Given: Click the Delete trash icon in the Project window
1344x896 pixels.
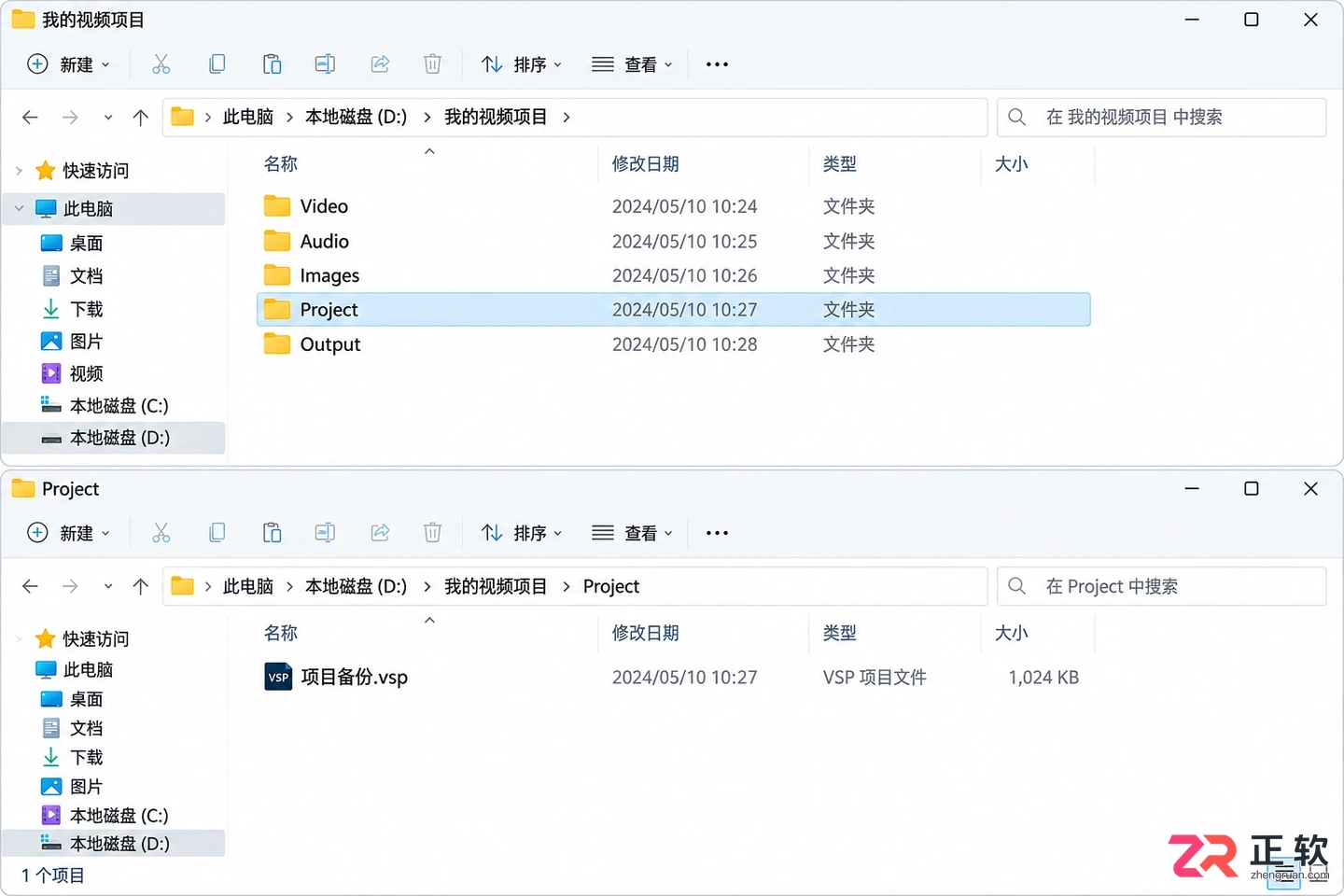Looking at the screenshot, I should tap(432, 533).
